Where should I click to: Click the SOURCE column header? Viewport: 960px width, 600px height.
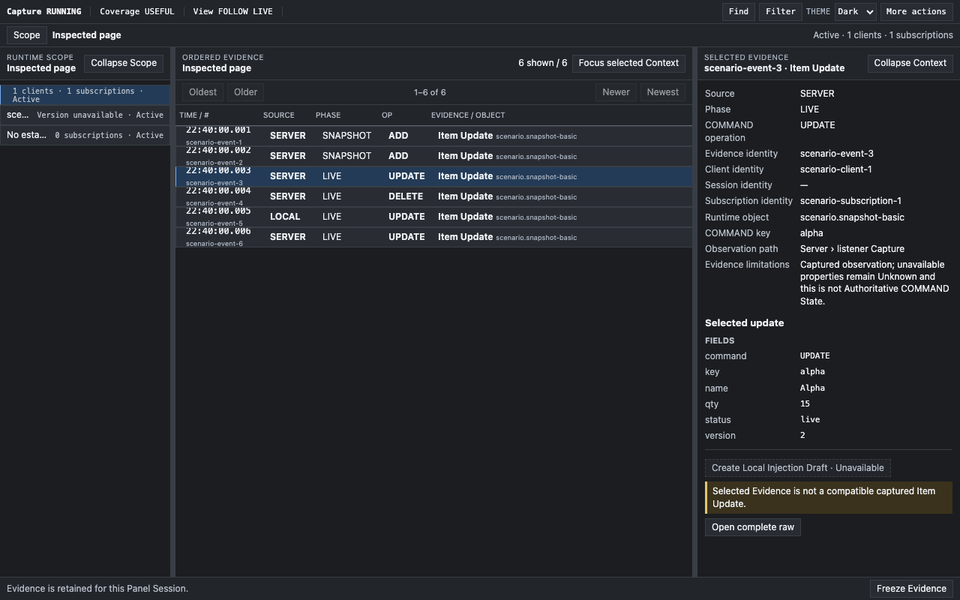click(x=279, y=115)
